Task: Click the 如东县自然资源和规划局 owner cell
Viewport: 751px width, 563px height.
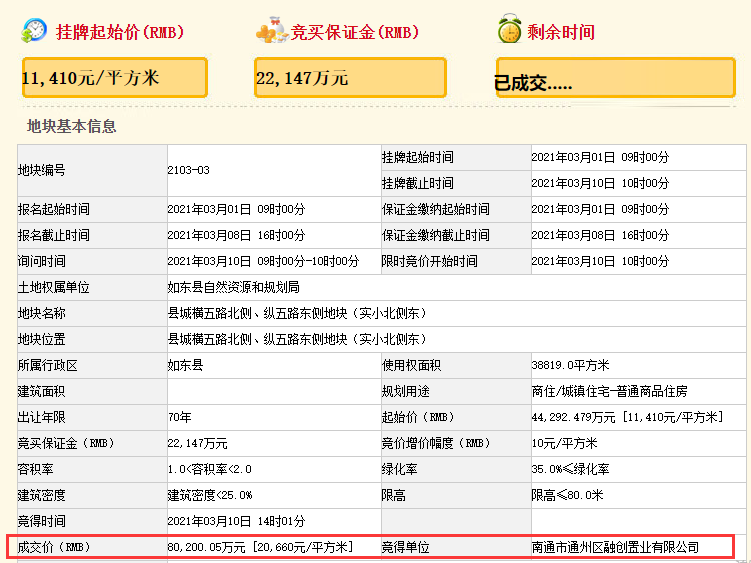Action: [x=456, y=287]
